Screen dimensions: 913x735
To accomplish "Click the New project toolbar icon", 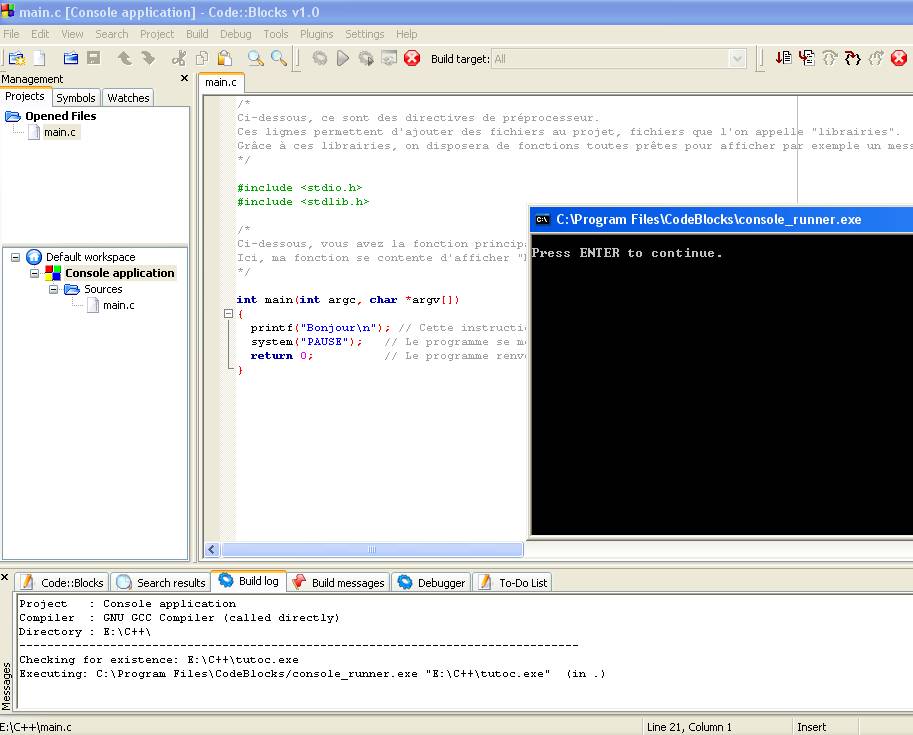I will tap(16, 59).
